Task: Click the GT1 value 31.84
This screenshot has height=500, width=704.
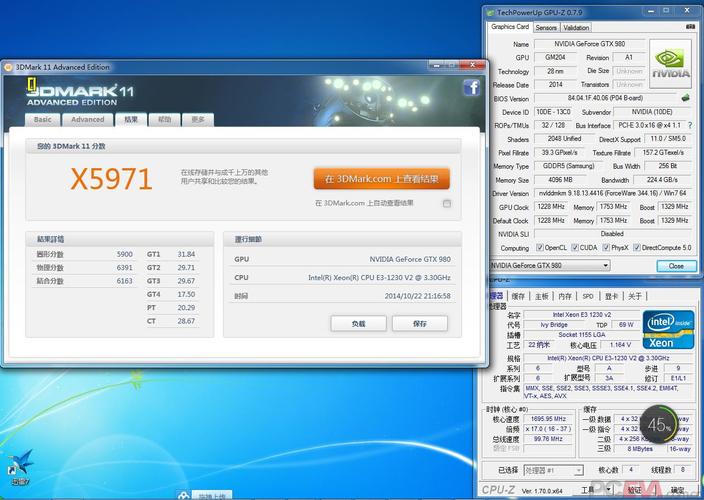Action: click(186, 254)
